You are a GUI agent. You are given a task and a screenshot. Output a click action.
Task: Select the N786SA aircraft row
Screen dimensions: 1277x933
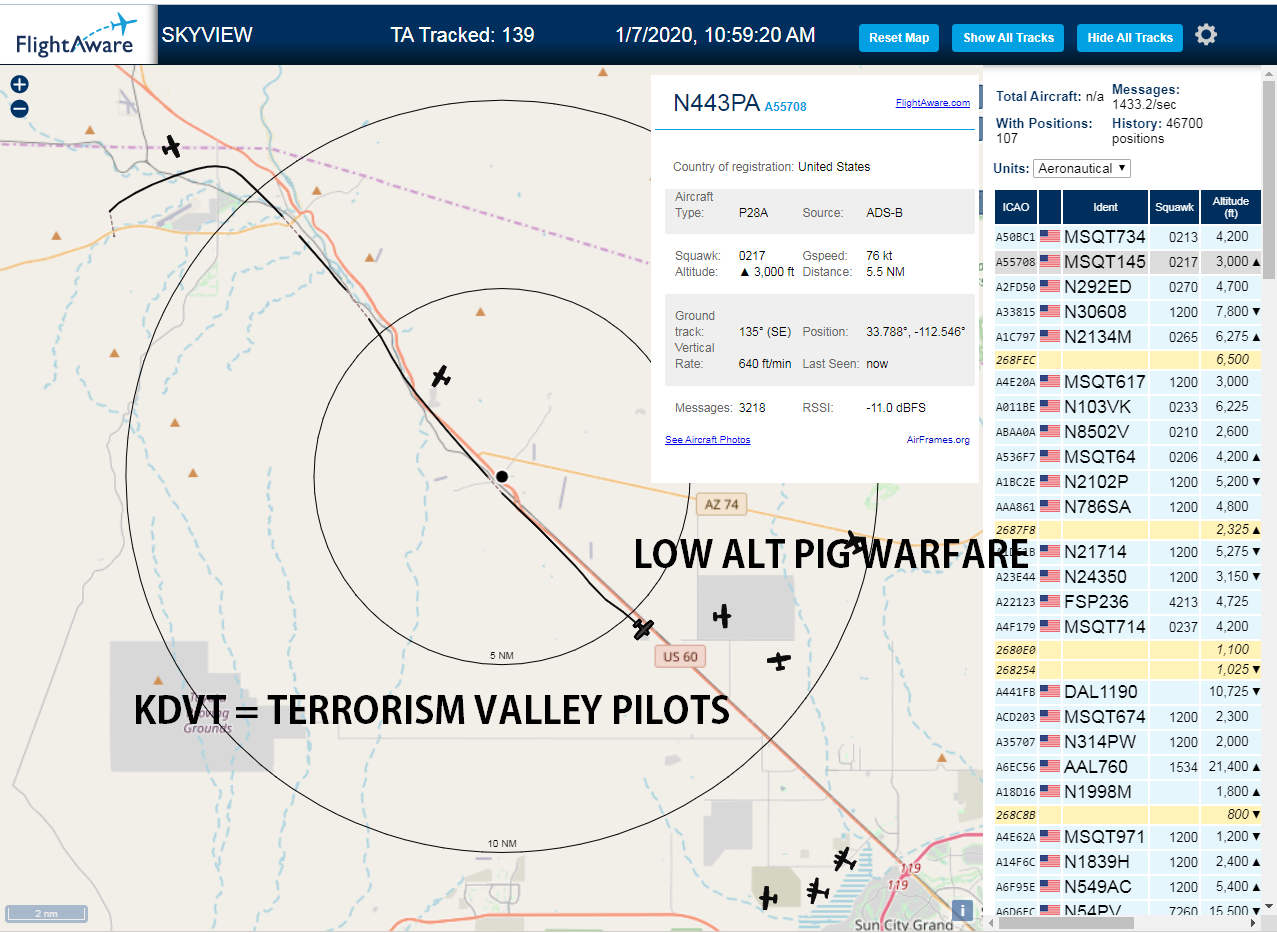point(1128,507)
